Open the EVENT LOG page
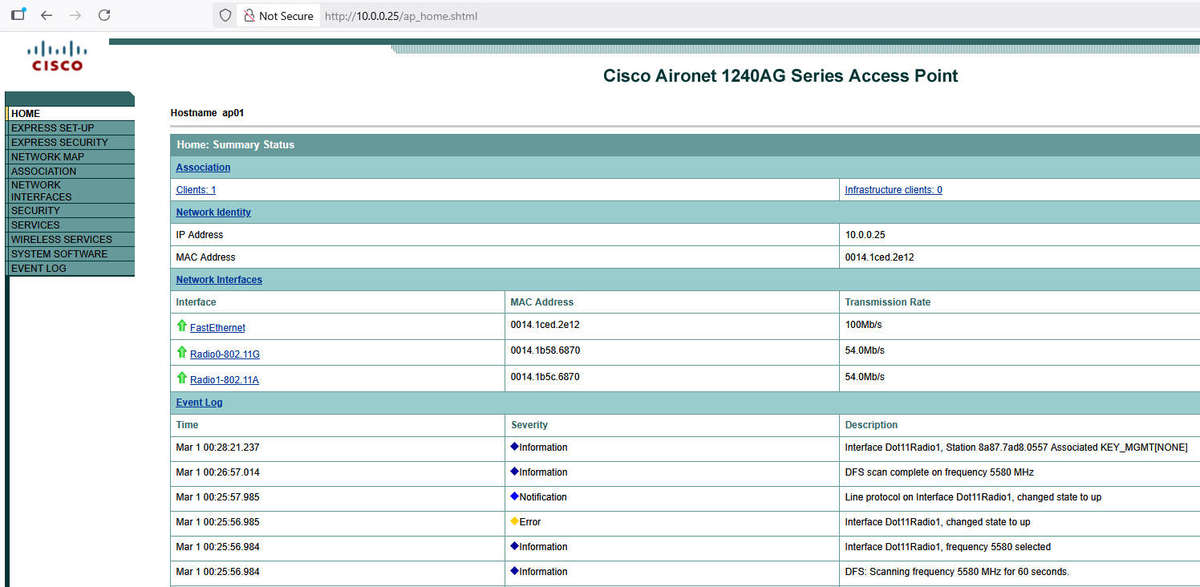The width and height of the screenshot is (1200, 587). pyautogui.click(x=37, y=268)
